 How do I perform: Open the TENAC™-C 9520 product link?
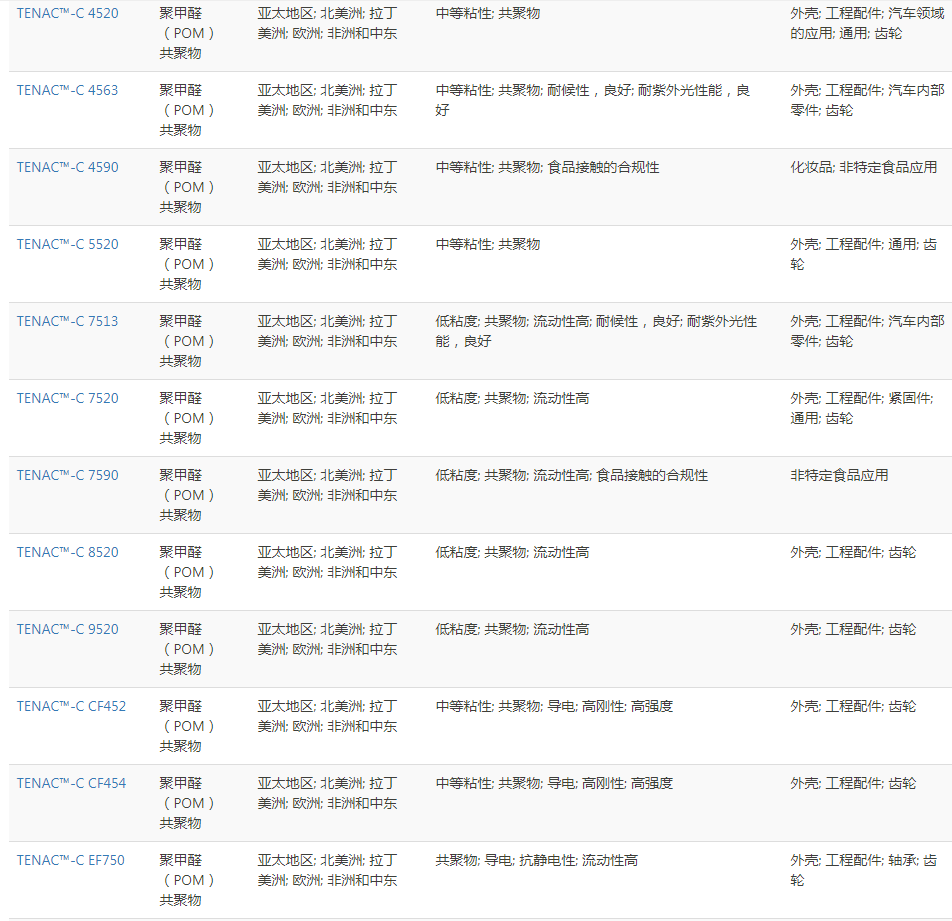point(67,629)
